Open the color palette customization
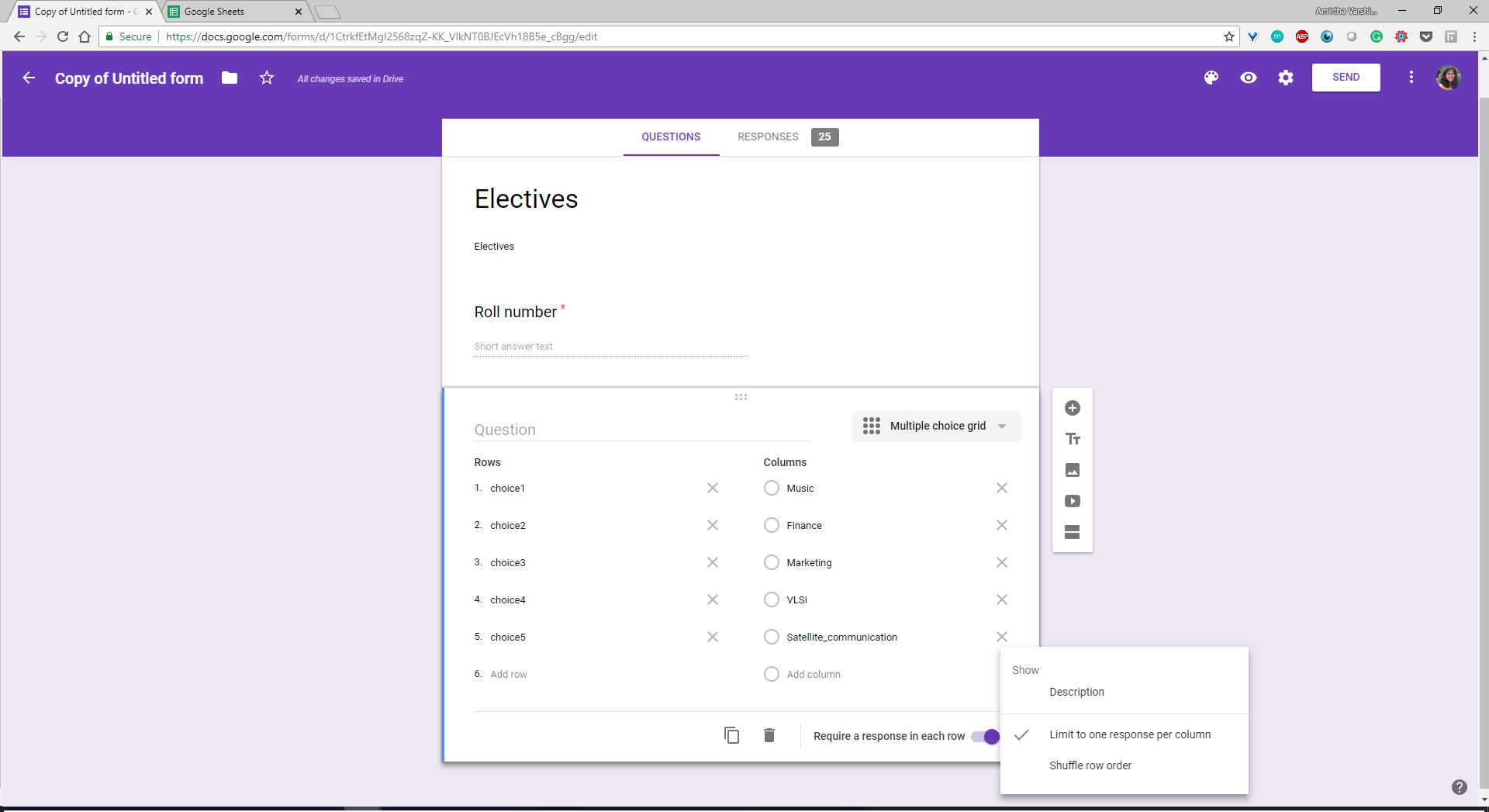The height and width of the screenshot is (812, 1489). (x=1211, y=78)
